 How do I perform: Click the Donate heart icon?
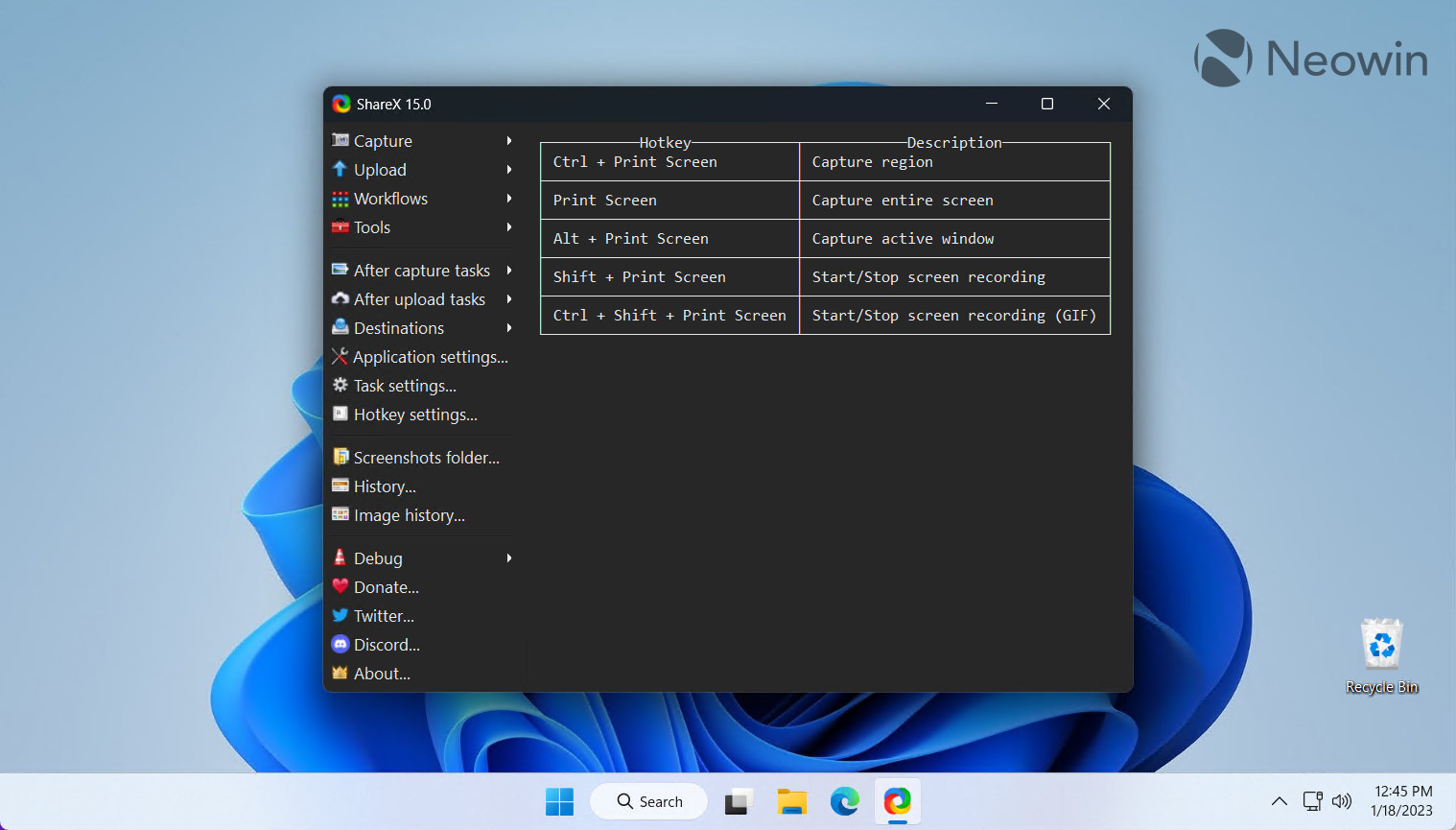pos(340,586)
